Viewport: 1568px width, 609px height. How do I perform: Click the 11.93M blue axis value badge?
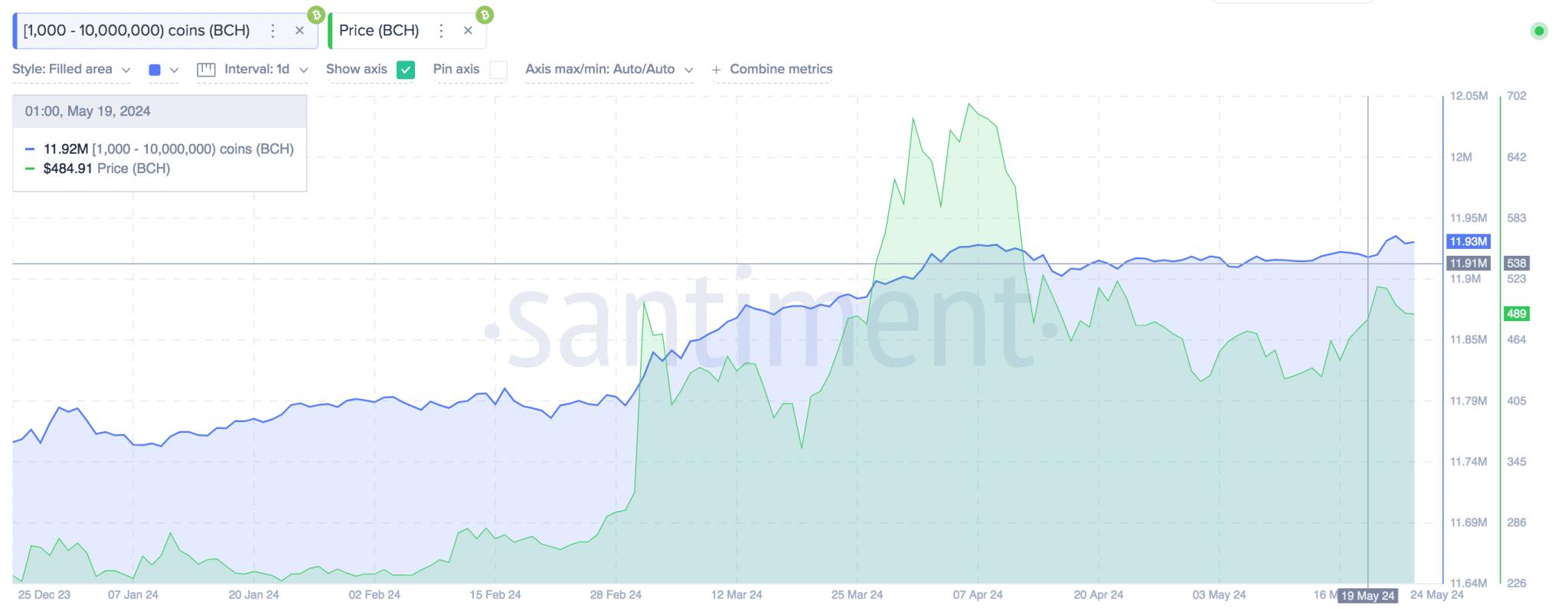1468,241
